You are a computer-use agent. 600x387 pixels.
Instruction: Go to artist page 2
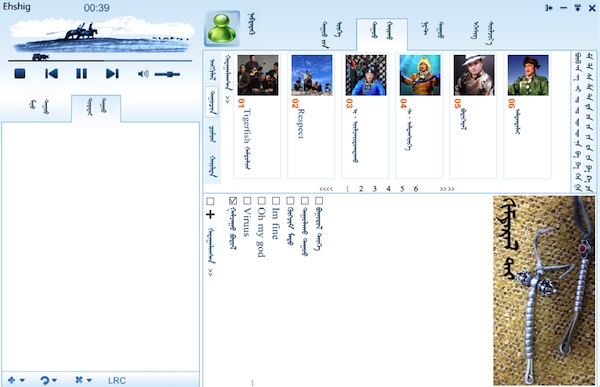click(361, 189)
